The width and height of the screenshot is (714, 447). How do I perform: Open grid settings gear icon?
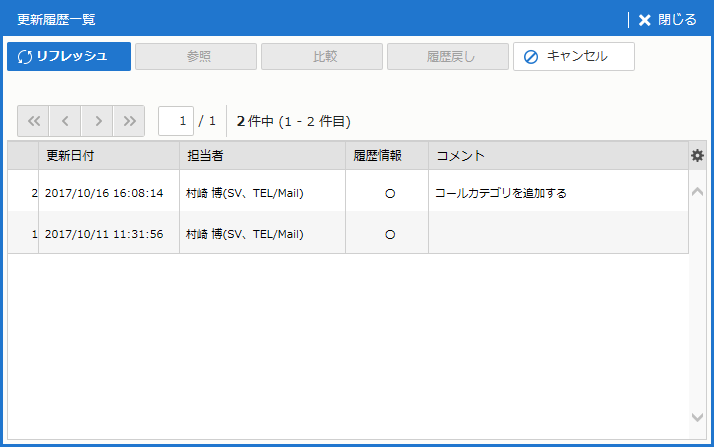(x=697, y=155)
